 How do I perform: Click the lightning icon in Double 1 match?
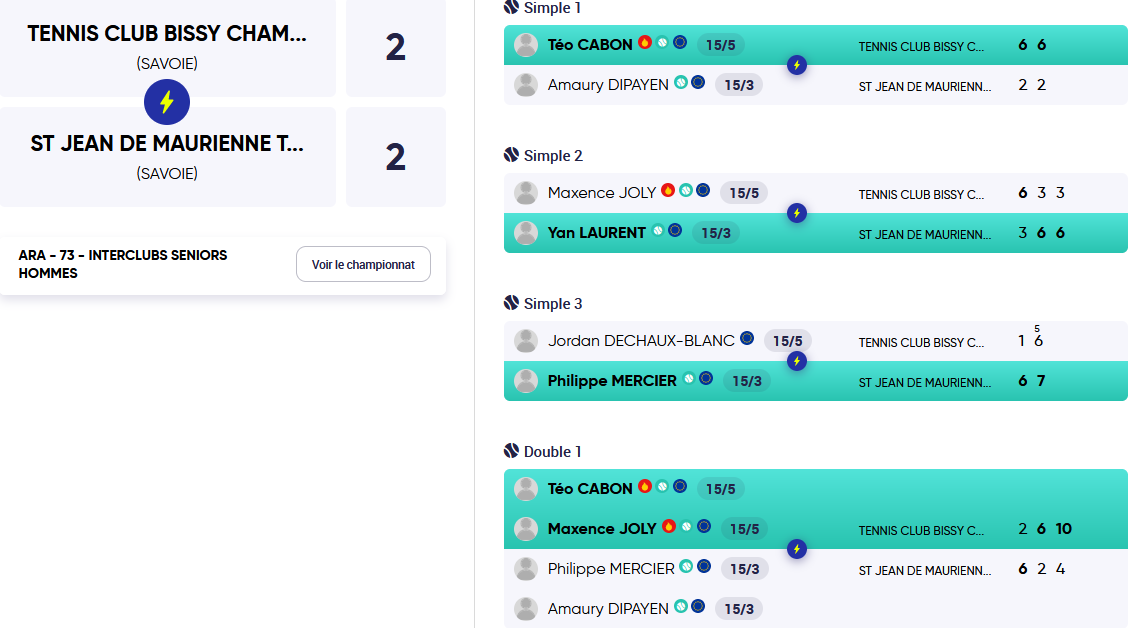(796, 550)
